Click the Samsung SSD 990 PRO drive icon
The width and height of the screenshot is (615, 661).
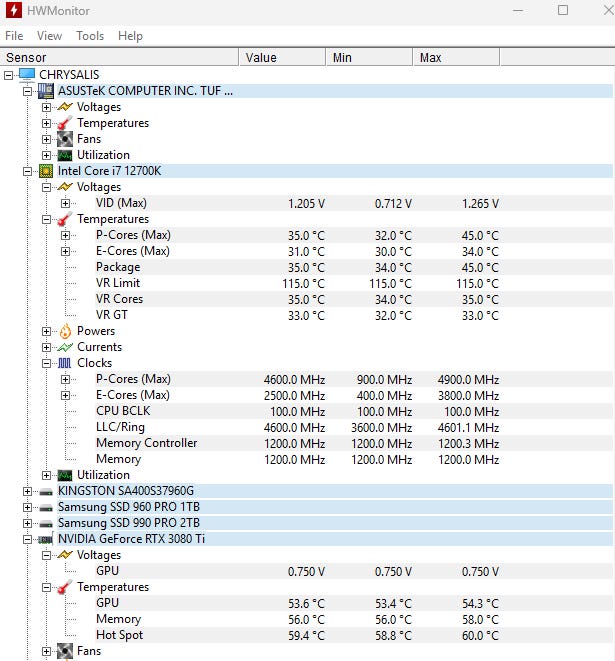pyautogui.click(x=46, y=524)
